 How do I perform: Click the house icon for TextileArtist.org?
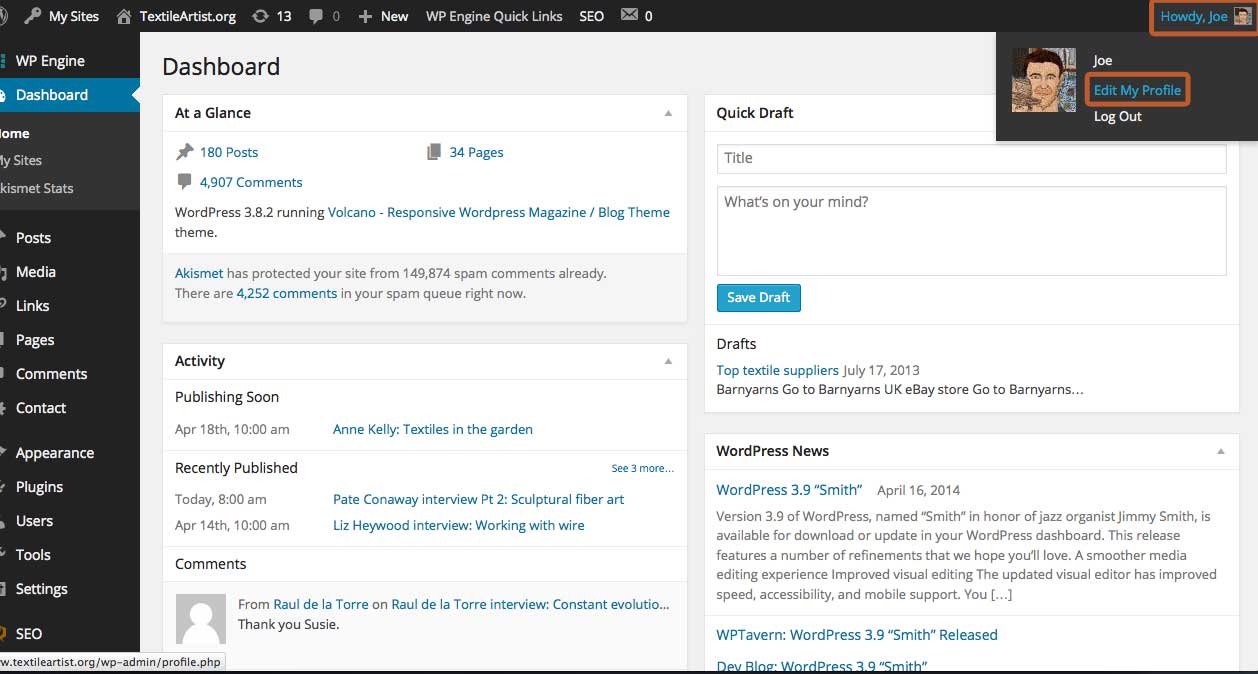click(124, 16)
